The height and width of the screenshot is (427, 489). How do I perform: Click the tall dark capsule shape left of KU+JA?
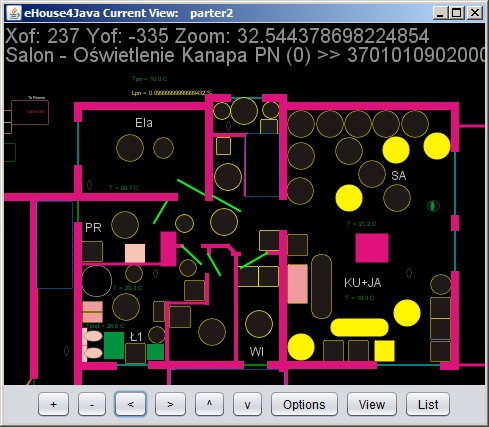click(321, 286)
